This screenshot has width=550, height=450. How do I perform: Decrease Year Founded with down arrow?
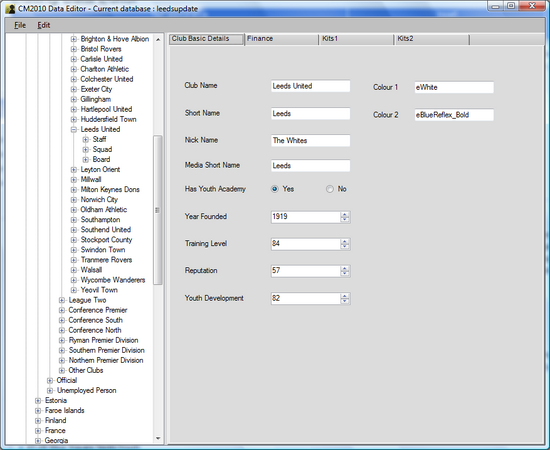(x=345, y=220)
